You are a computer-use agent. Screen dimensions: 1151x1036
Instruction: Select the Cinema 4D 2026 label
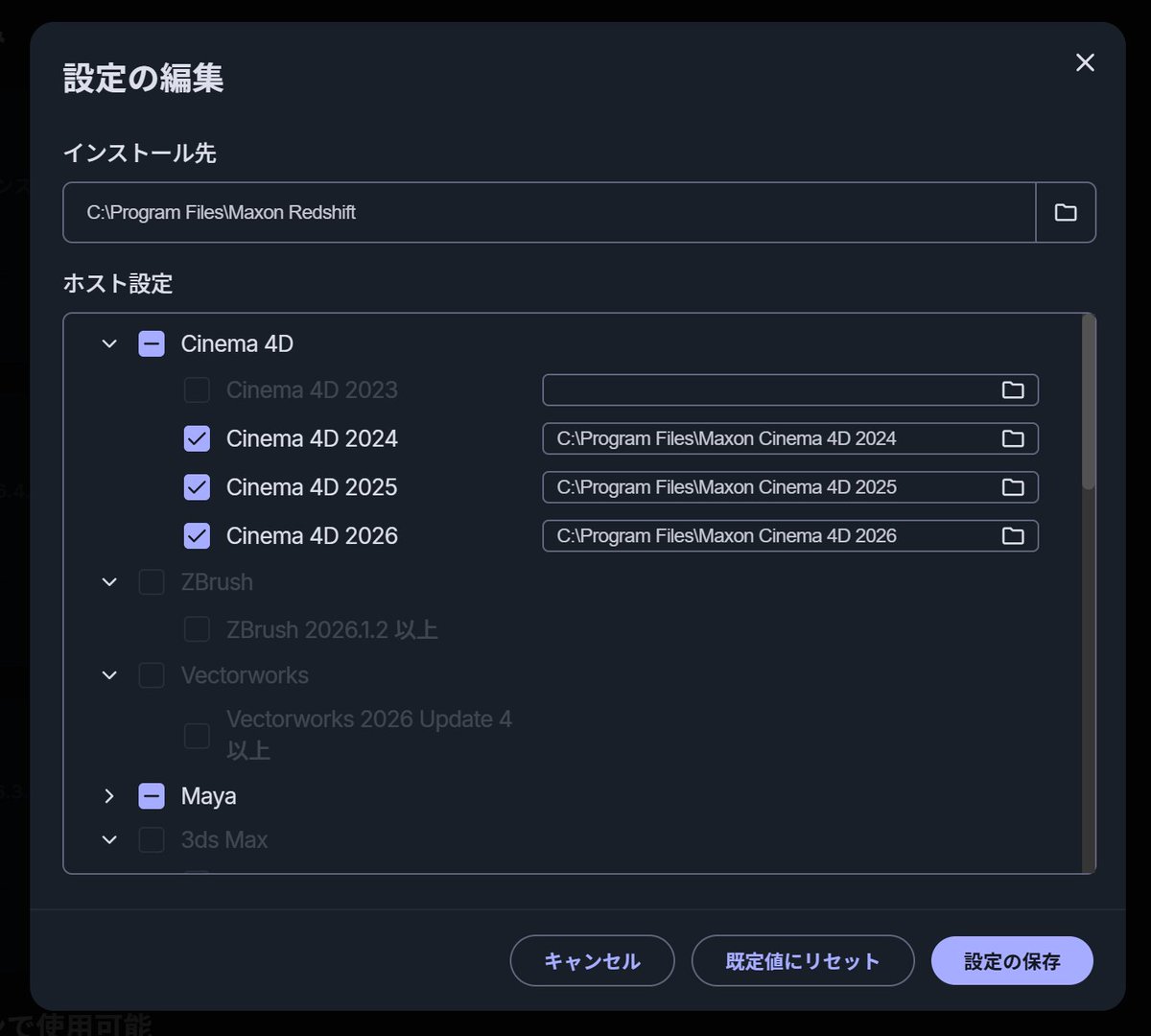tap(312, 535)
